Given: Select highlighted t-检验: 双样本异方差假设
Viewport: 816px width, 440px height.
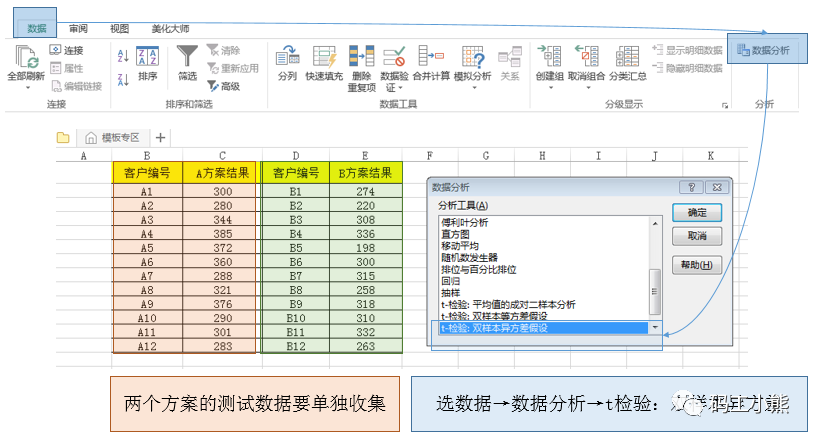Looking at the screenshot, I should (544, 328).
